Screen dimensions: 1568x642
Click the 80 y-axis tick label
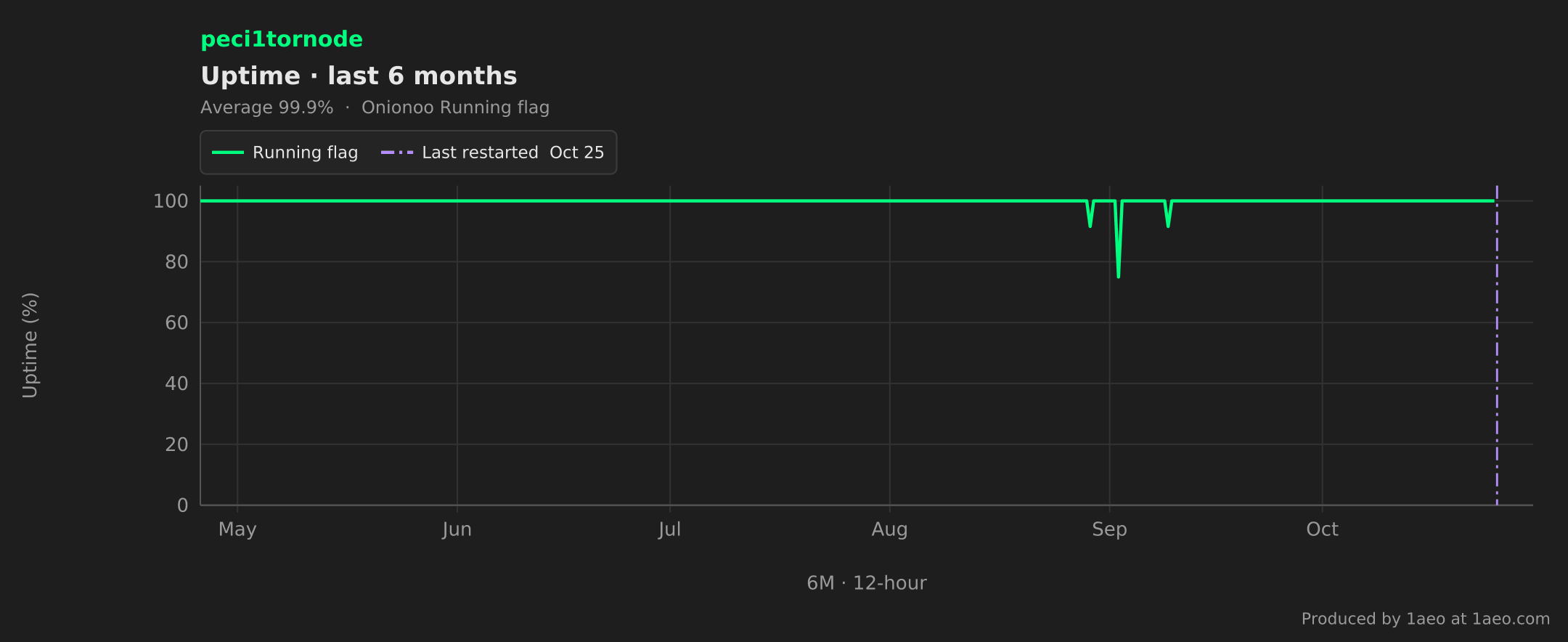pyautogui.click(x=176, y=262)
